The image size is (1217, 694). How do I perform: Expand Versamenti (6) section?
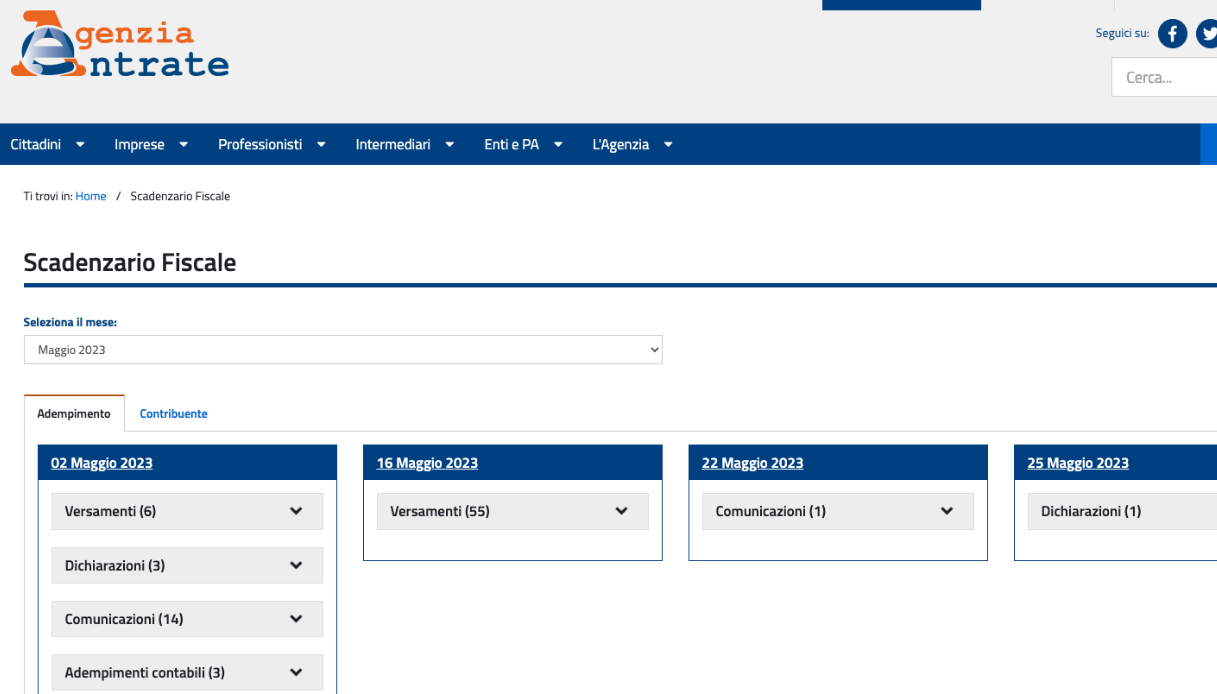pos(187,511)
